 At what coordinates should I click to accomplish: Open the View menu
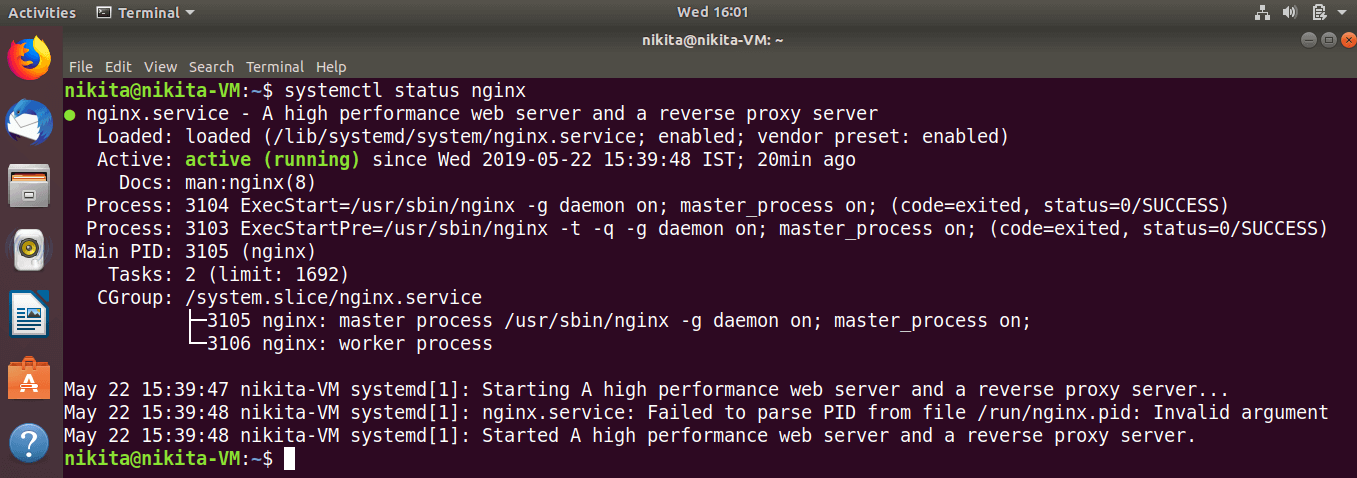pos(160,67)
